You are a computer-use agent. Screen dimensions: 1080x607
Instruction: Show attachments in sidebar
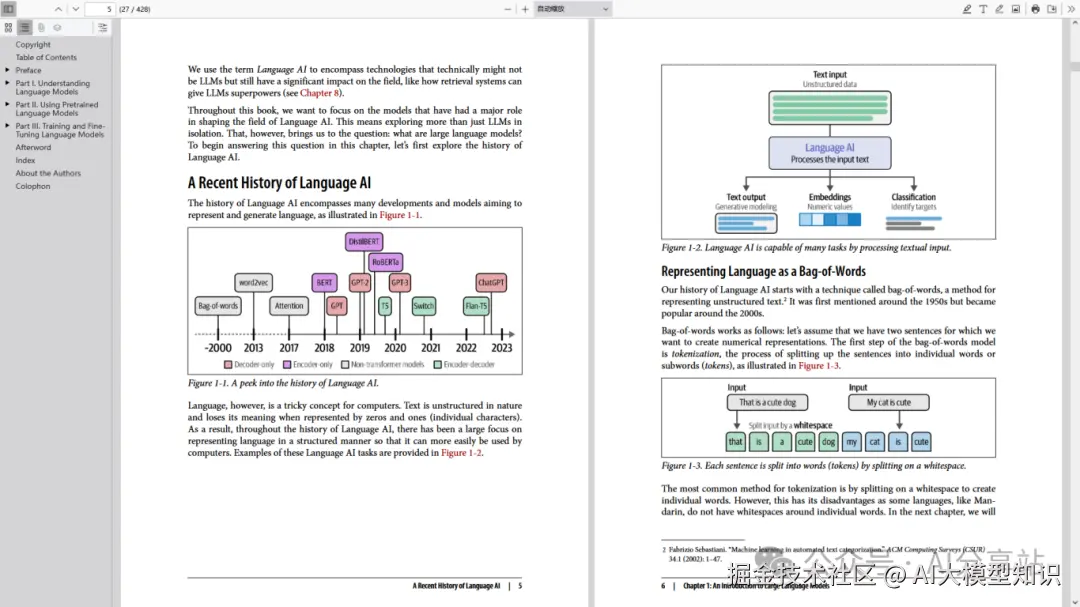coord(41,28)
